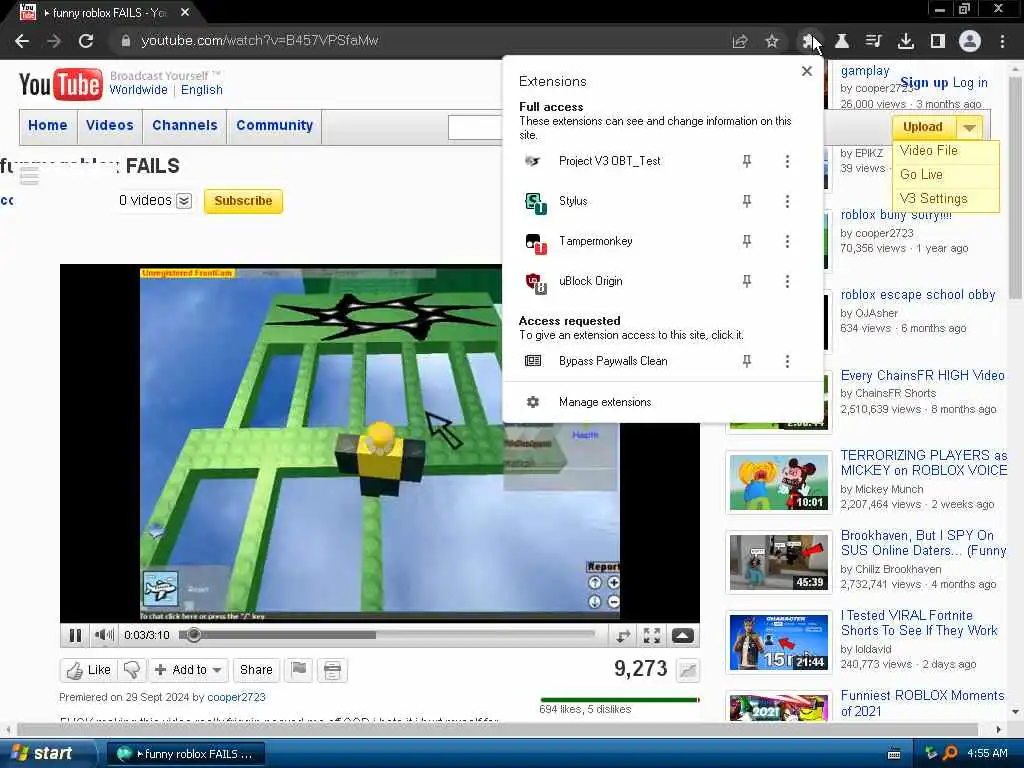Click the yellow Subscribe button
This screenshot has height=768, width=1024.
pyautogui.click(x=243, y=201)
